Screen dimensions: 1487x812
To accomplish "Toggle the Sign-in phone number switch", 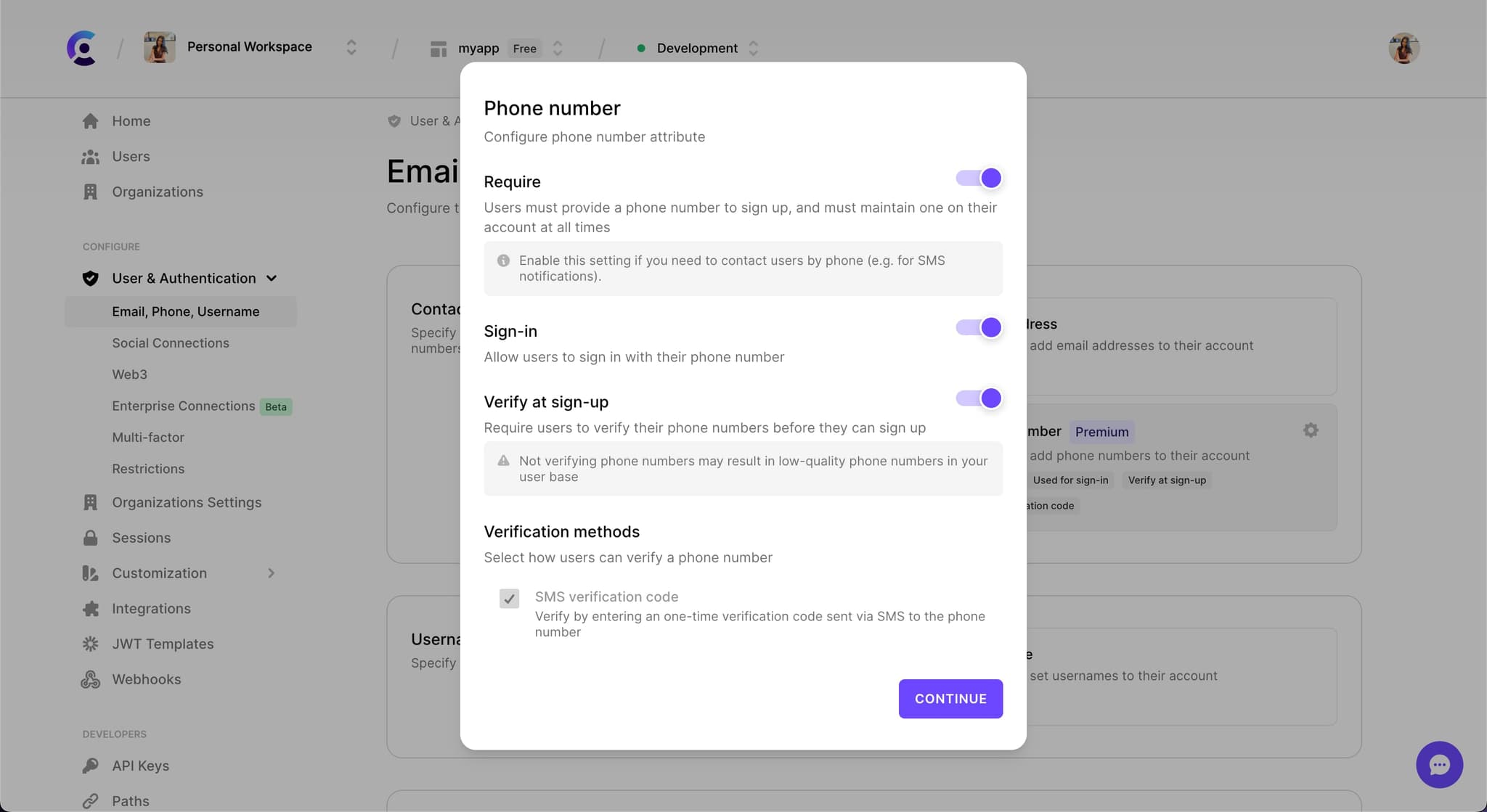I will (978, 328).
